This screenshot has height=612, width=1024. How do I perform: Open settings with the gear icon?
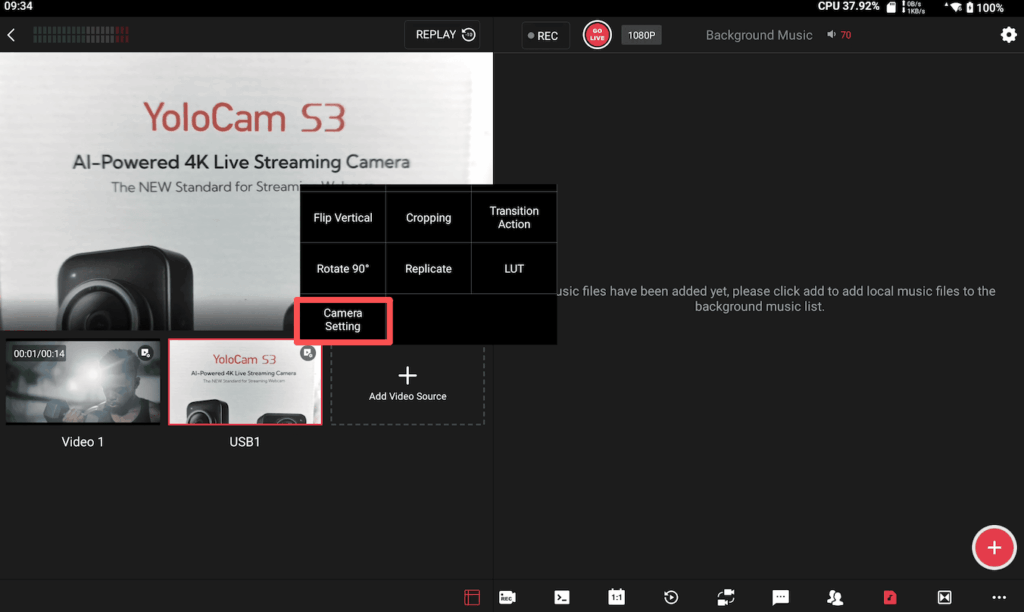click(1008, 35)
